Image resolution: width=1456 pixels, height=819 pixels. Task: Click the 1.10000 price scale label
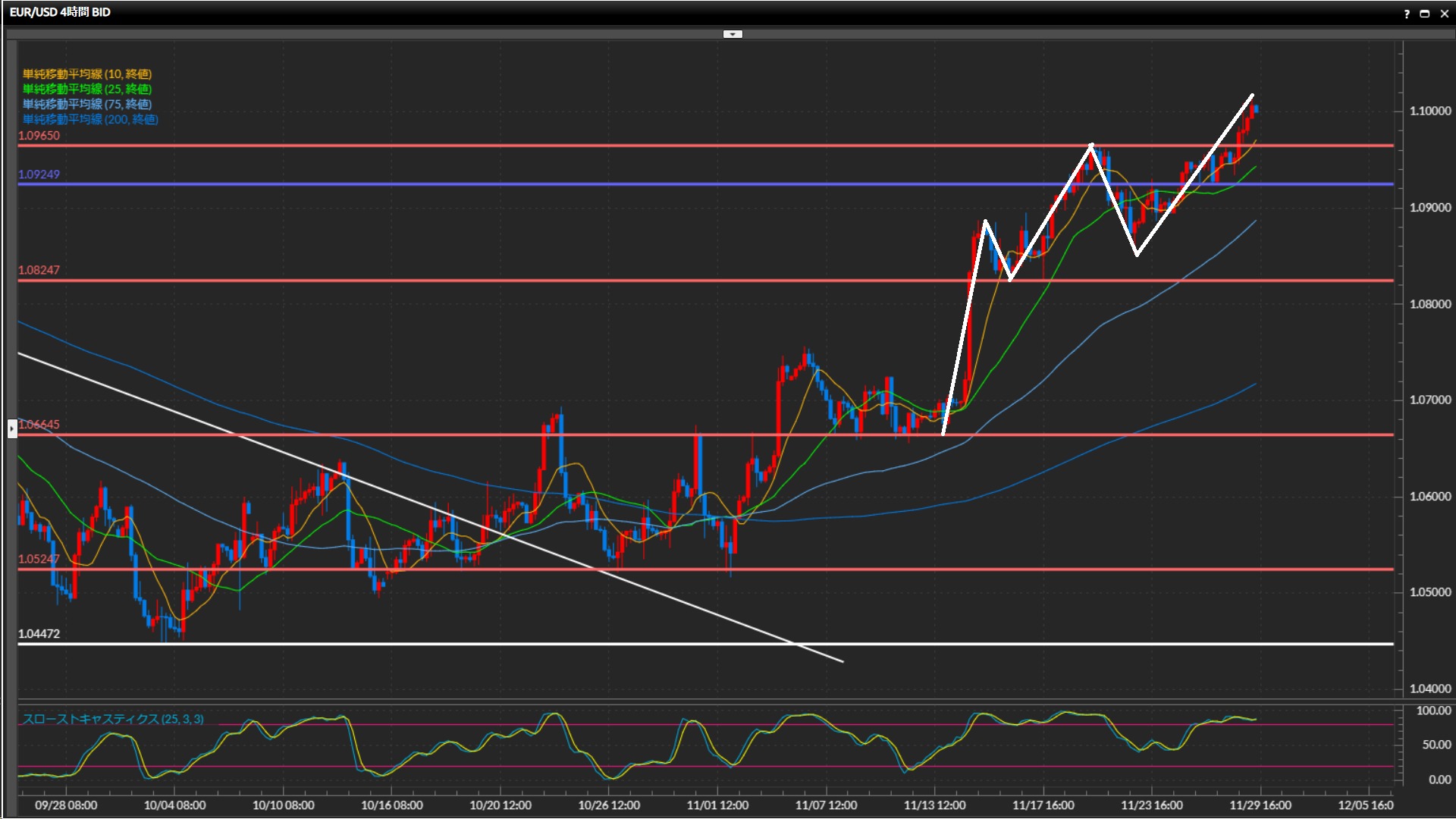point(1429,111)
